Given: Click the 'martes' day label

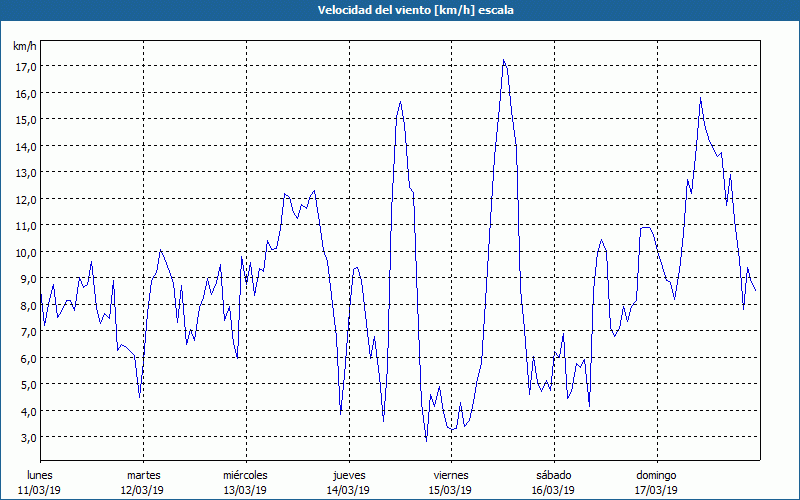Looking at the screenshot, I should click(144, 475).
